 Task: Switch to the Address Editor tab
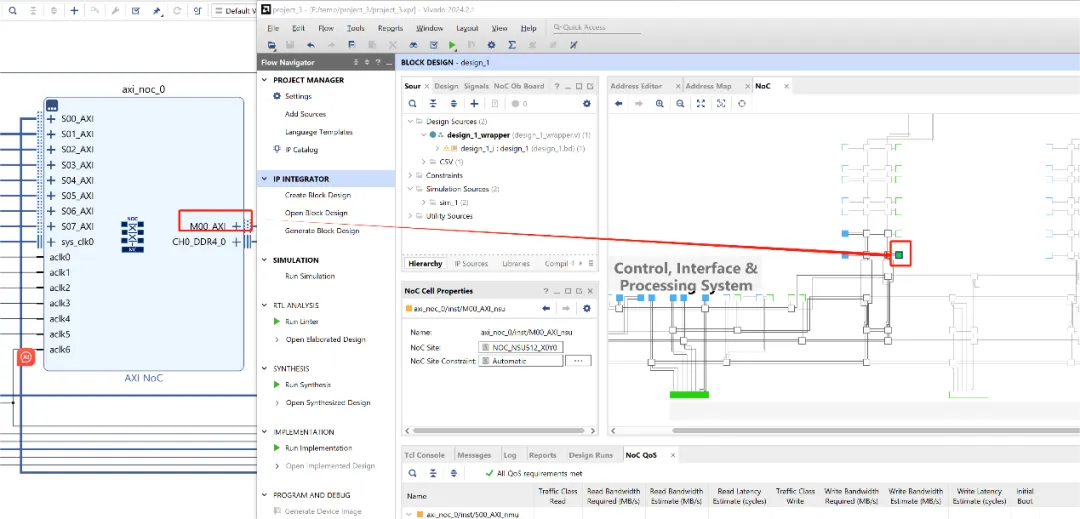point(637,86)
